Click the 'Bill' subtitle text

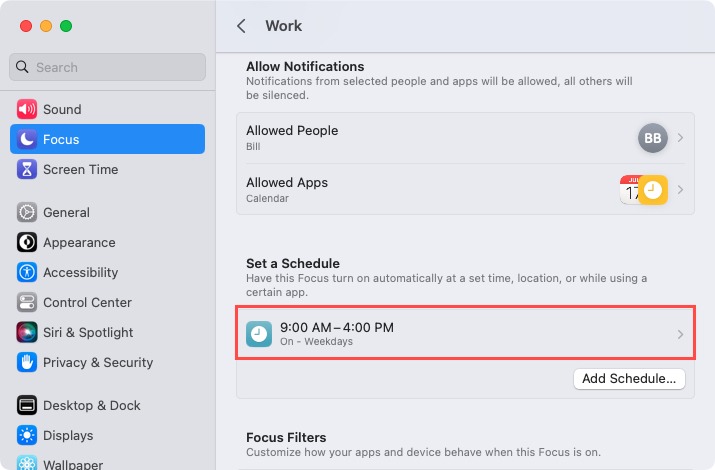[253, 147]
